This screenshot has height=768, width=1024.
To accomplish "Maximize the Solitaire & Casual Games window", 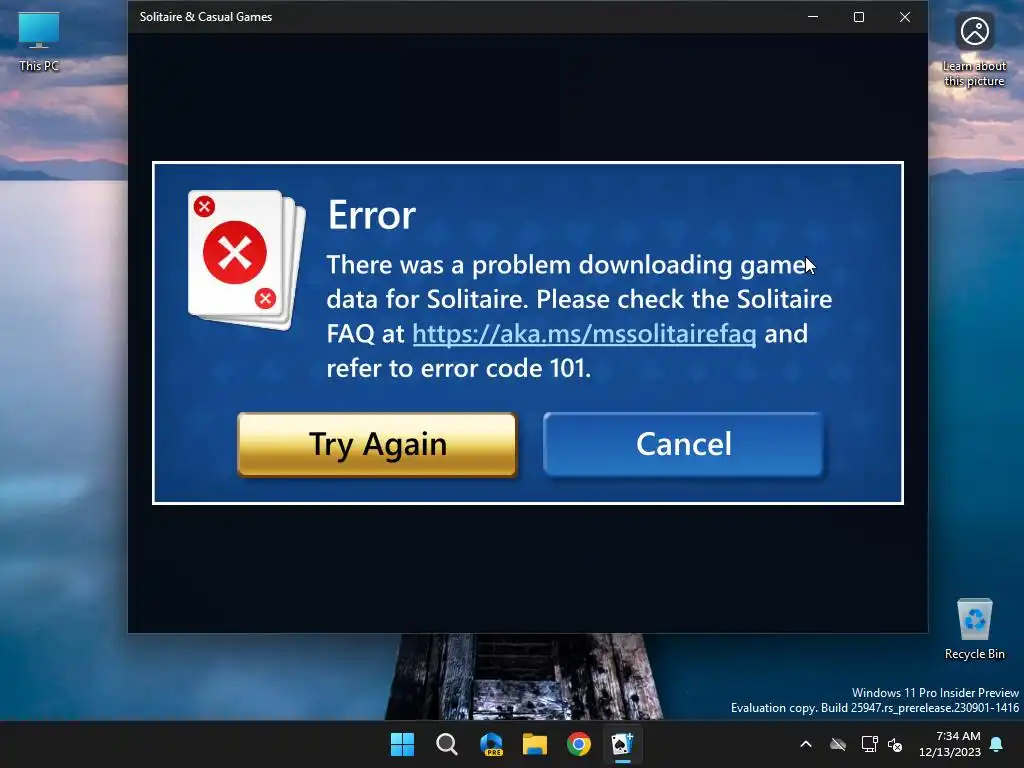I will 859,17.
